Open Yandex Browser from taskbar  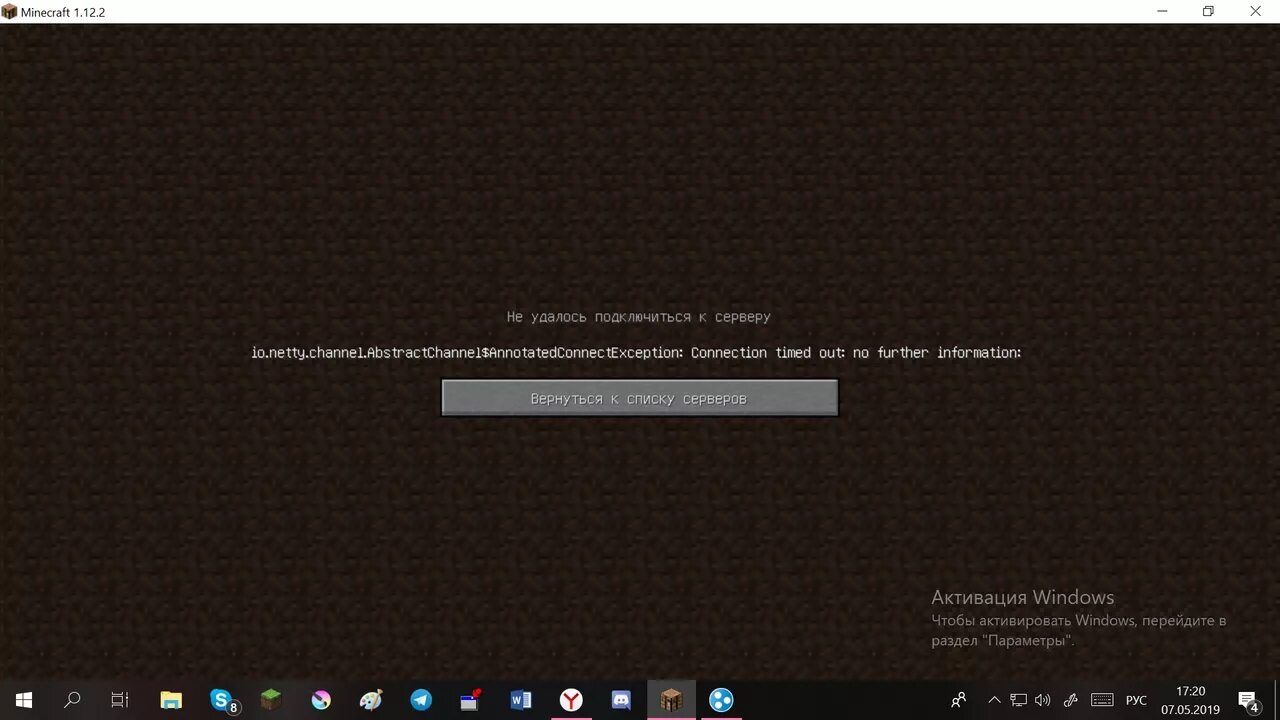[571, 700]
